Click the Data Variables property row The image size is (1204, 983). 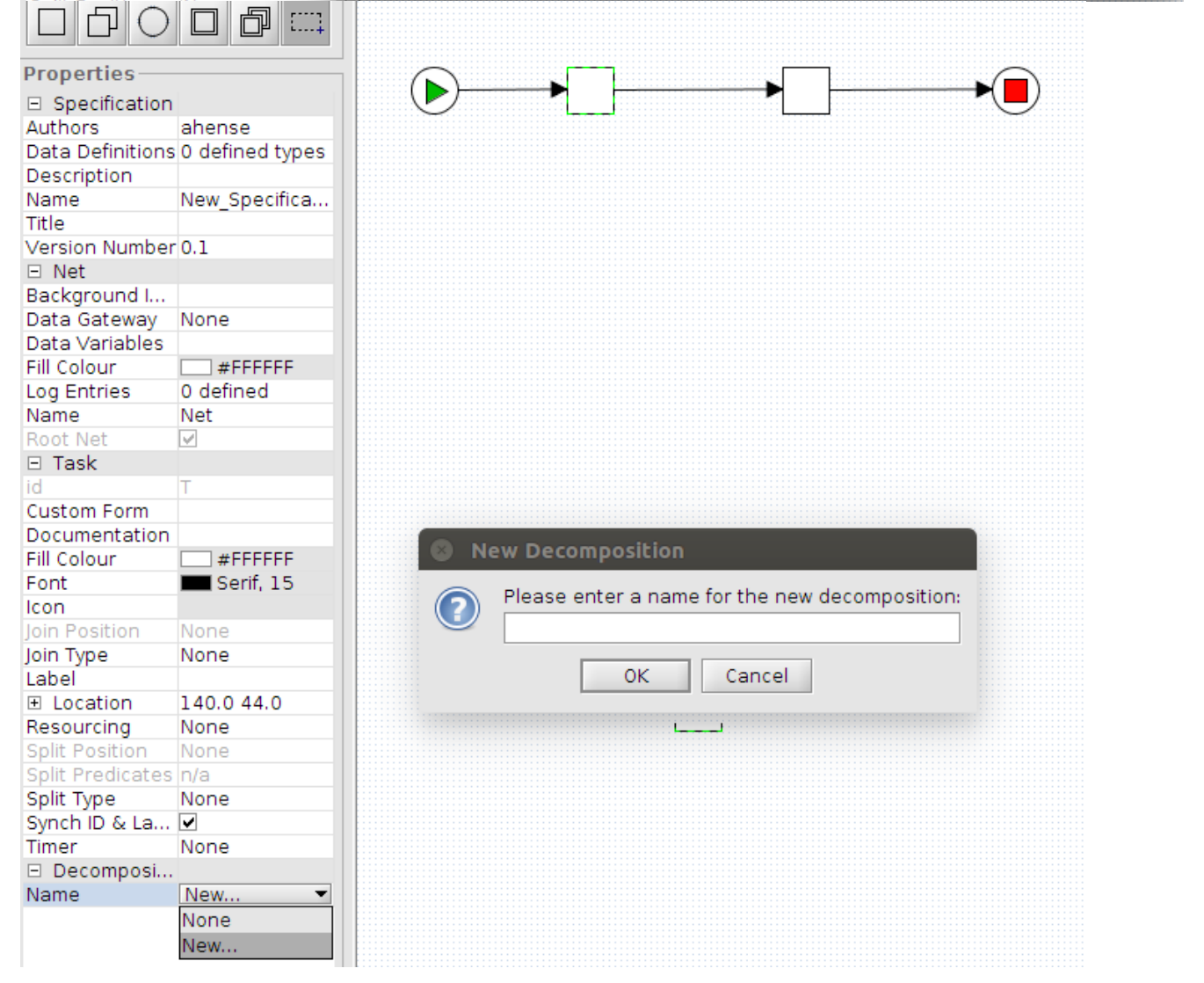[178, 343]
